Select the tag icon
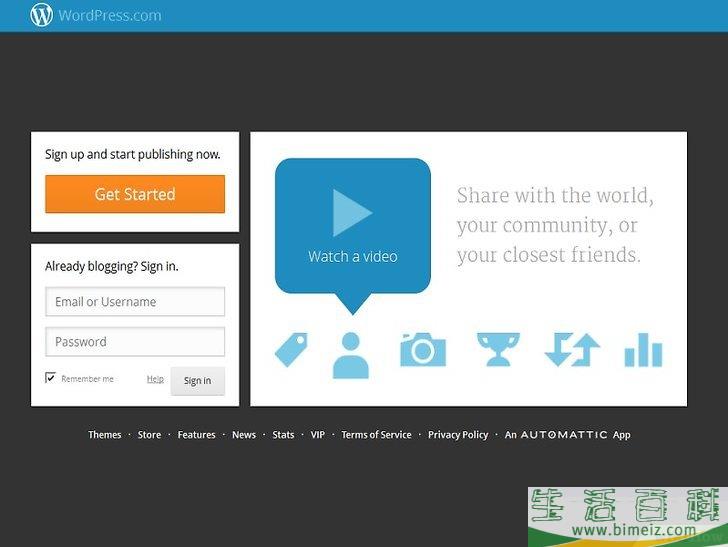Viewport: 728px width, 547px height. [x=291, y=350]
